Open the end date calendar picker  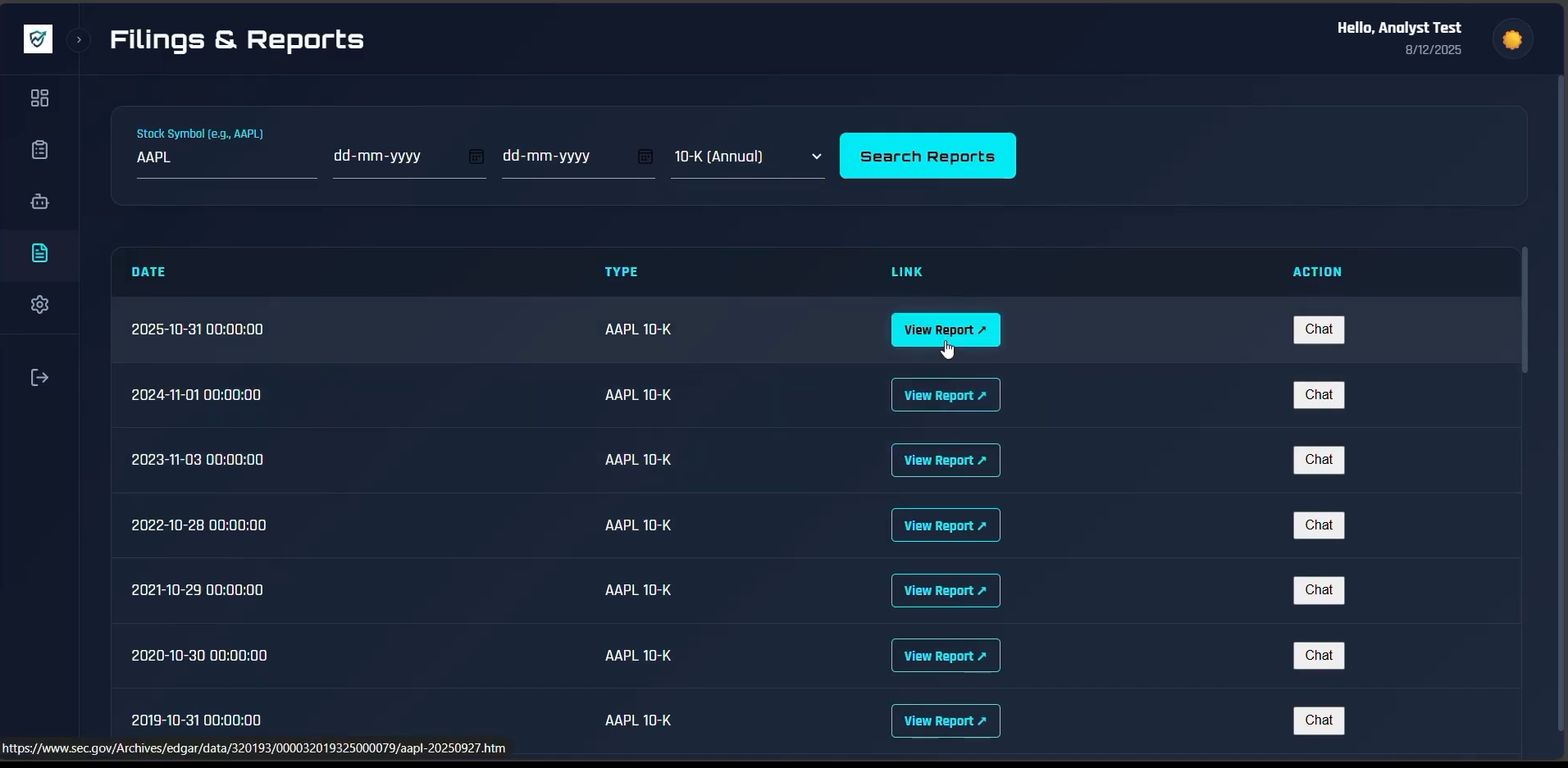point(645,157)
